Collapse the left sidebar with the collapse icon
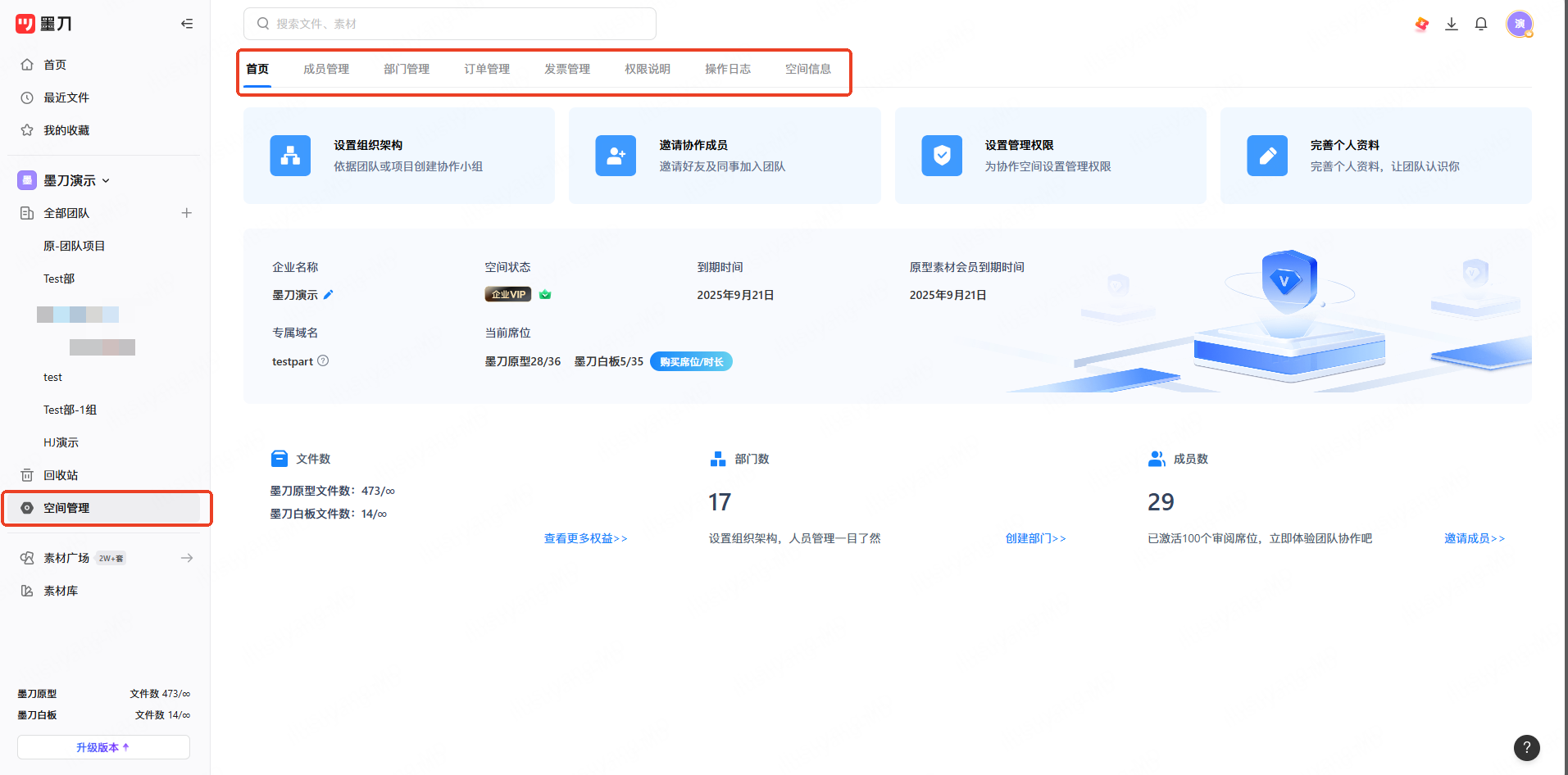Screen dimensions: 1568x775 187,24
